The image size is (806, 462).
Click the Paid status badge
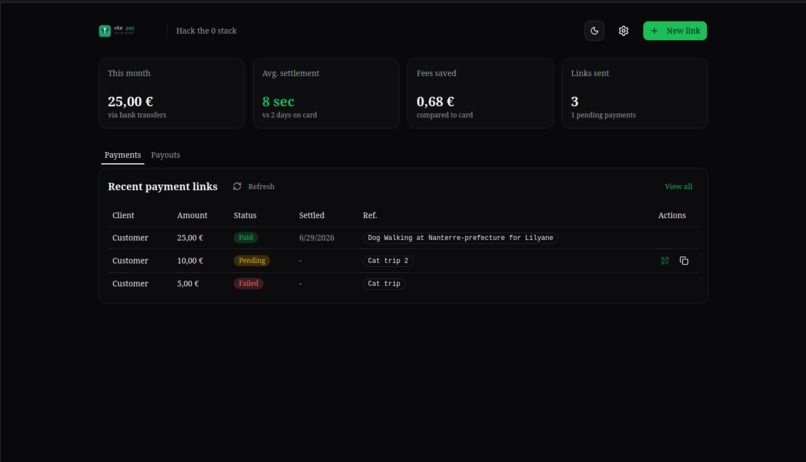(246, 237)
